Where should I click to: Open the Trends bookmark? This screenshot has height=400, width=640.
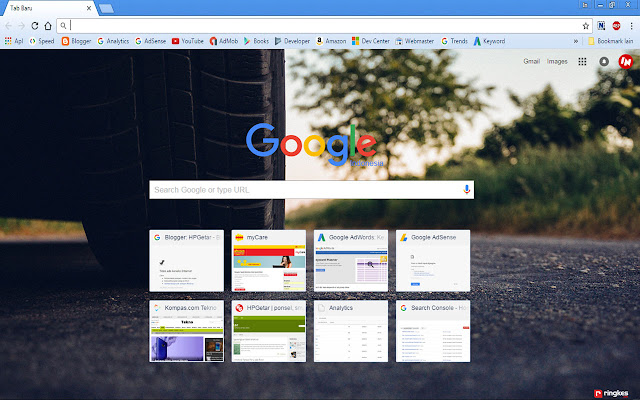pyautogui.click(x=454, y=41)
